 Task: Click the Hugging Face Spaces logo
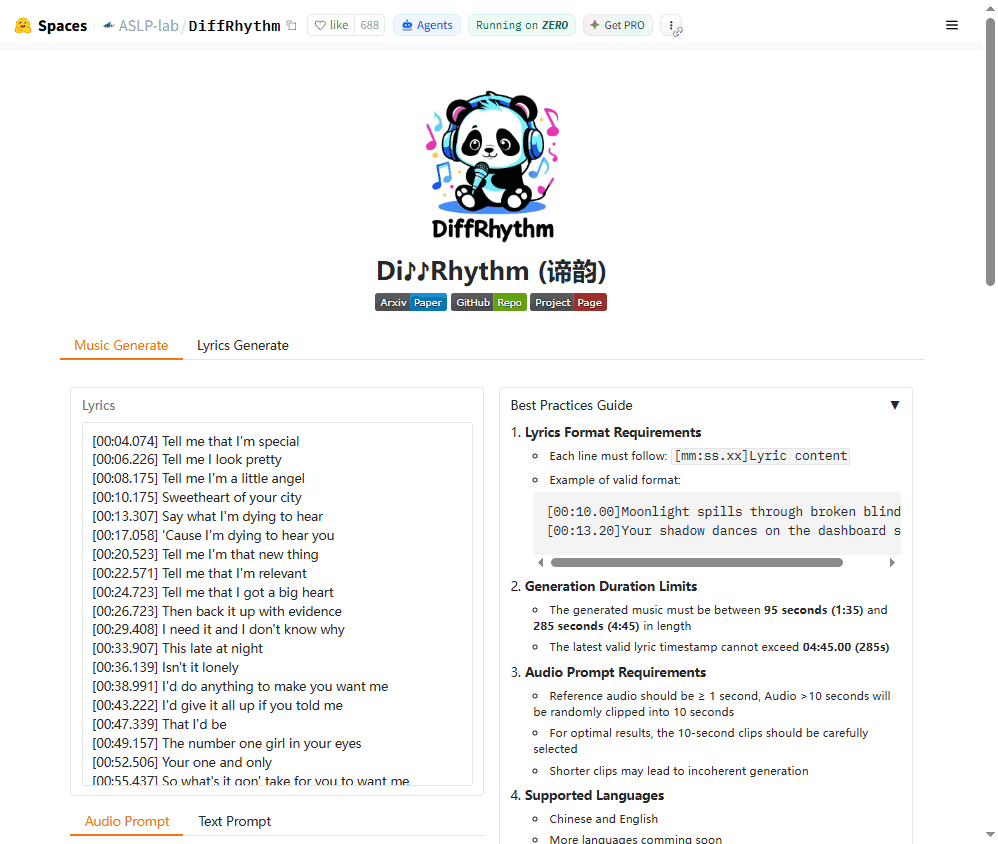pyautogui.click(x=23, y=25)
